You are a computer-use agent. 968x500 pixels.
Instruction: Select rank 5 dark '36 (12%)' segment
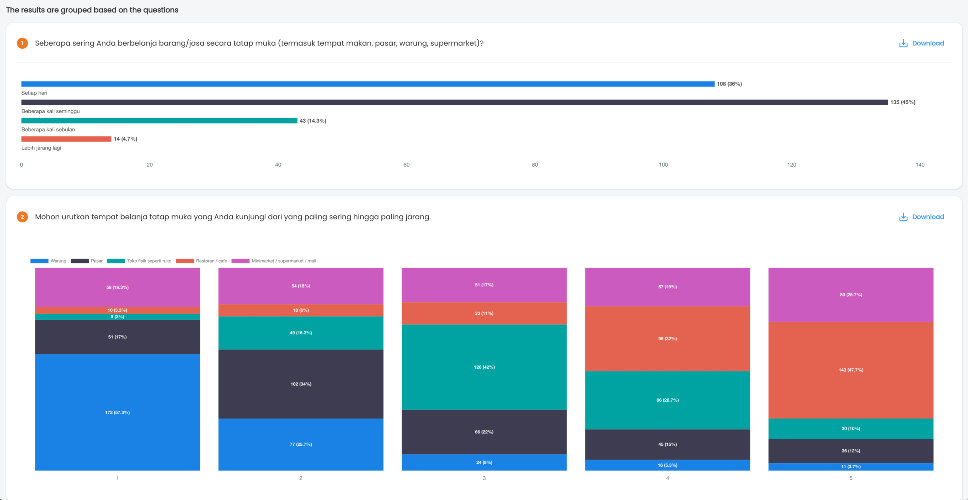pyautogui.click(x=851, y=451)
